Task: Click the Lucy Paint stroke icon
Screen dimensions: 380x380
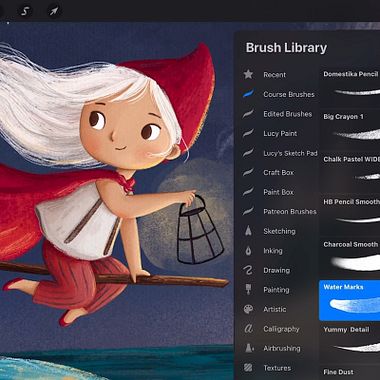Action: (248, 133)
